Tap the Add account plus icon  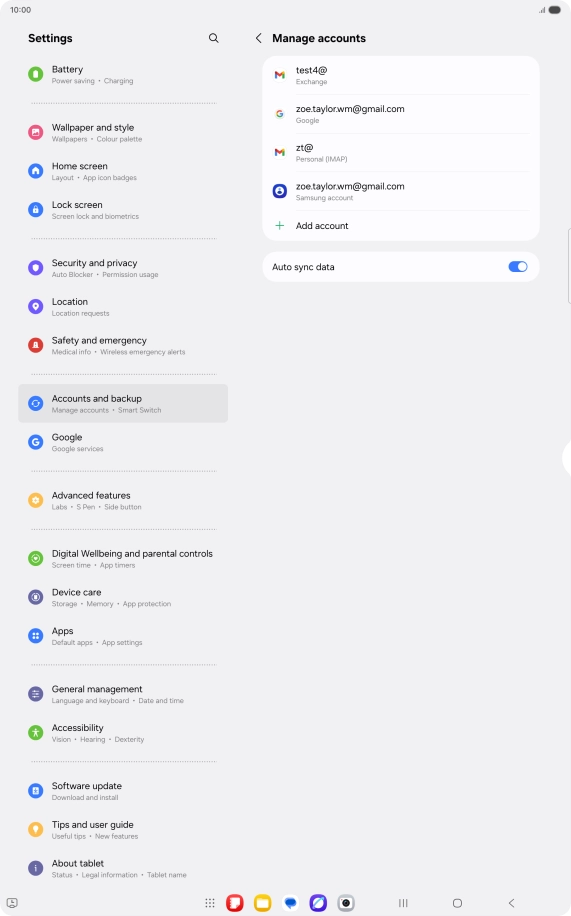pyautogui.click(x=280, y=225)
